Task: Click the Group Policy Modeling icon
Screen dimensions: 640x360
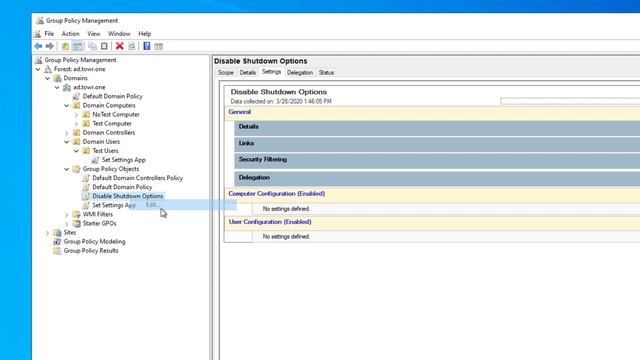Action: point(58,242)
